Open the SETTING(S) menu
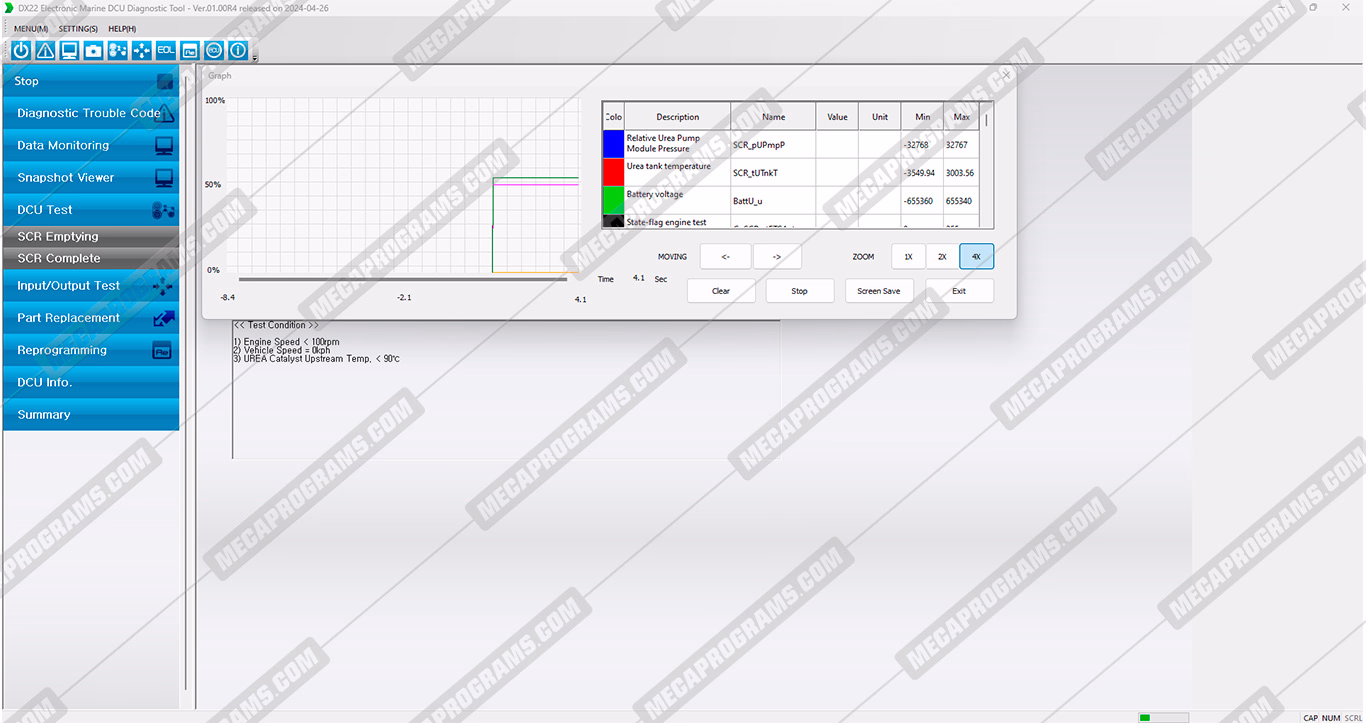The width and height of the screenshot is (1366, 723). (x=78, y=29)
